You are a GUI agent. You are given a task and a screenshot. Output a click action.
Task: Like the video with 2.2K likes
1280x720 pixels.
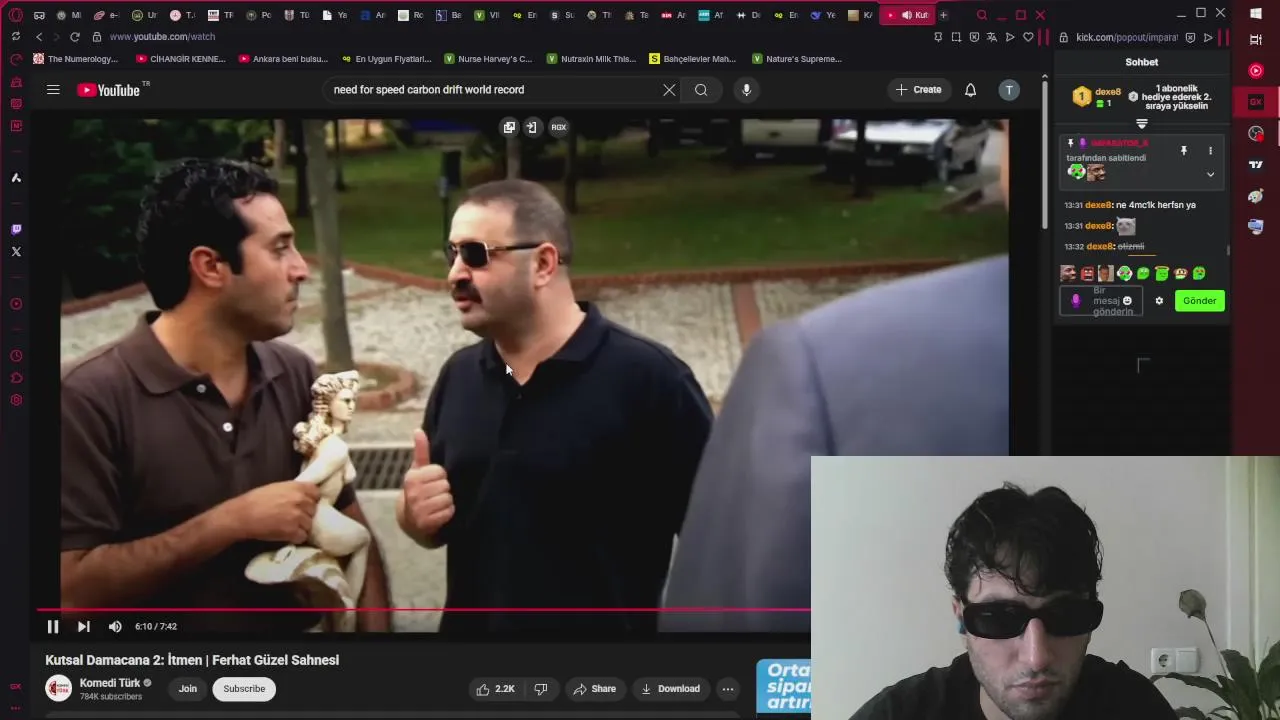[496, 689]
